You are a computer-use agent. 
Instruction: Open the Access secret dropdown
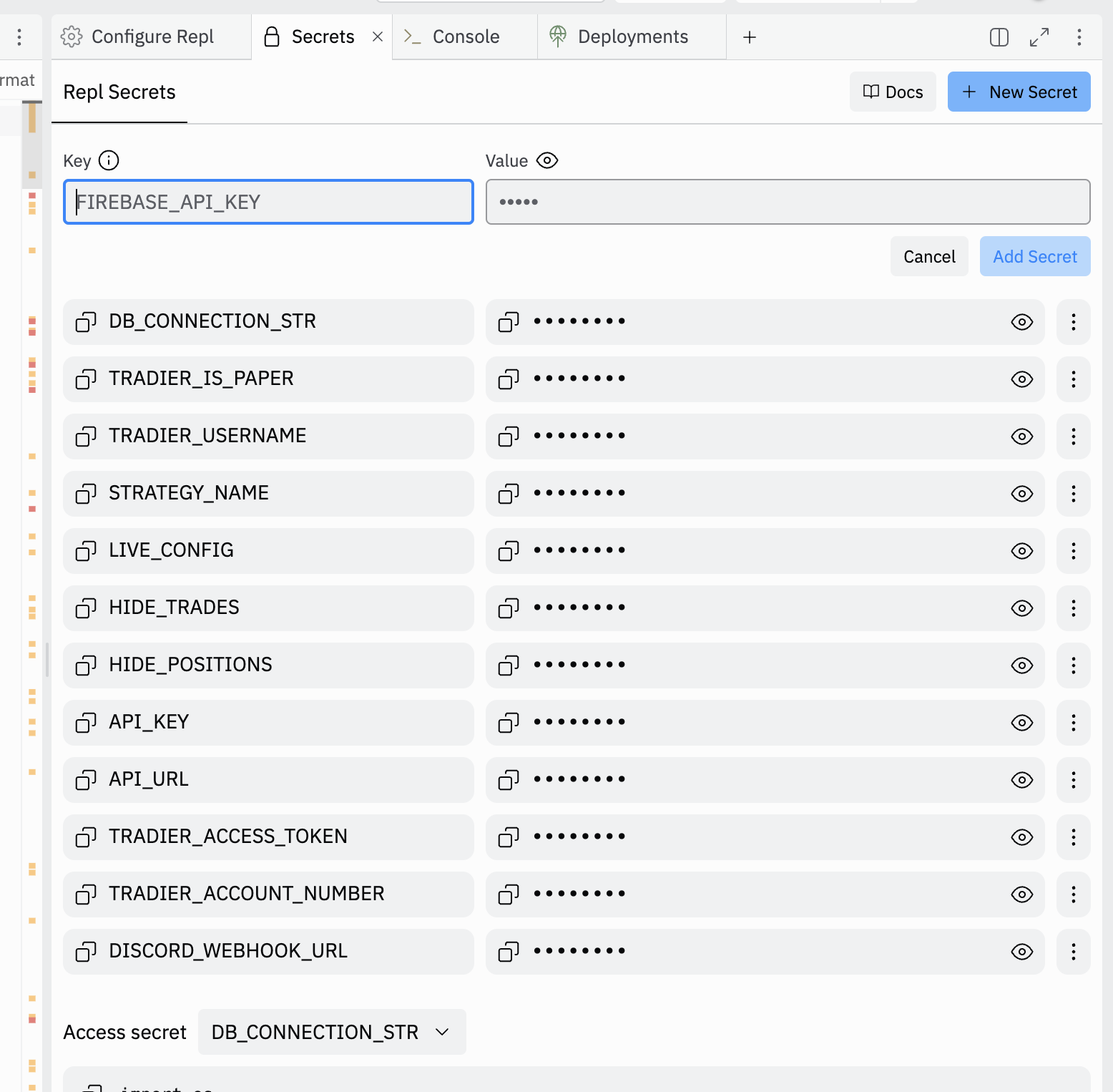click(x=332, y=1032)
